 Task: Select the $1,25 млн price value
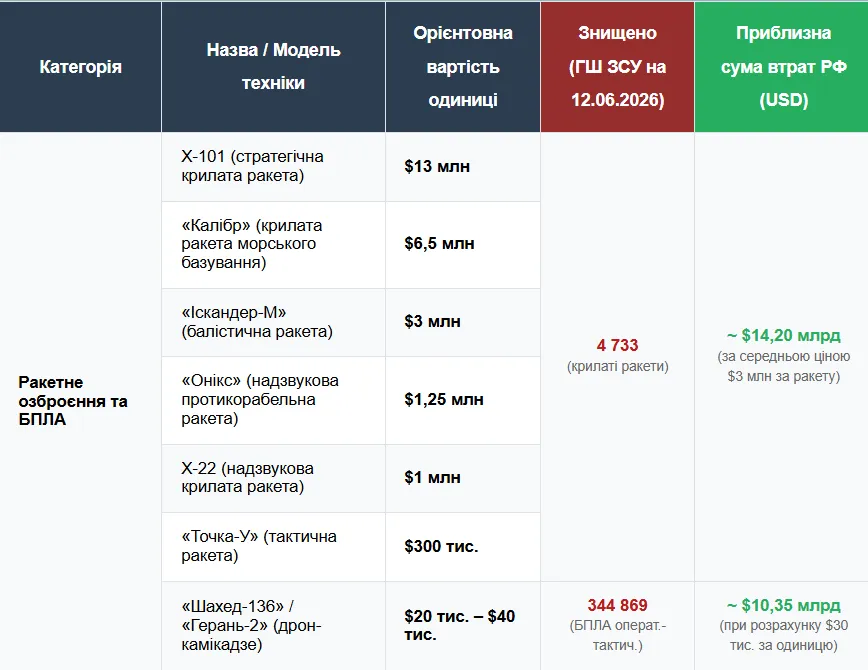point(443,399)
